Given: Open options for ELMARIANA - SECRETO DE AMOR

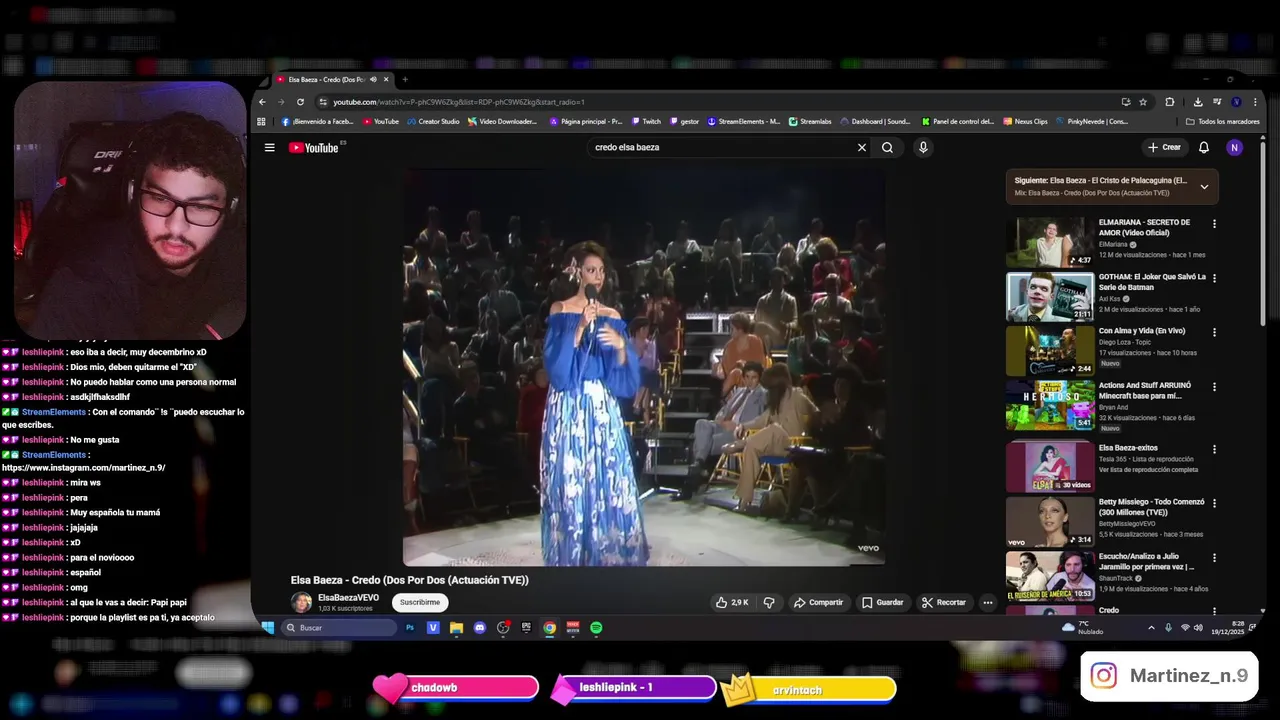Looking at the screenshot, I should [x=1214, y=224].
